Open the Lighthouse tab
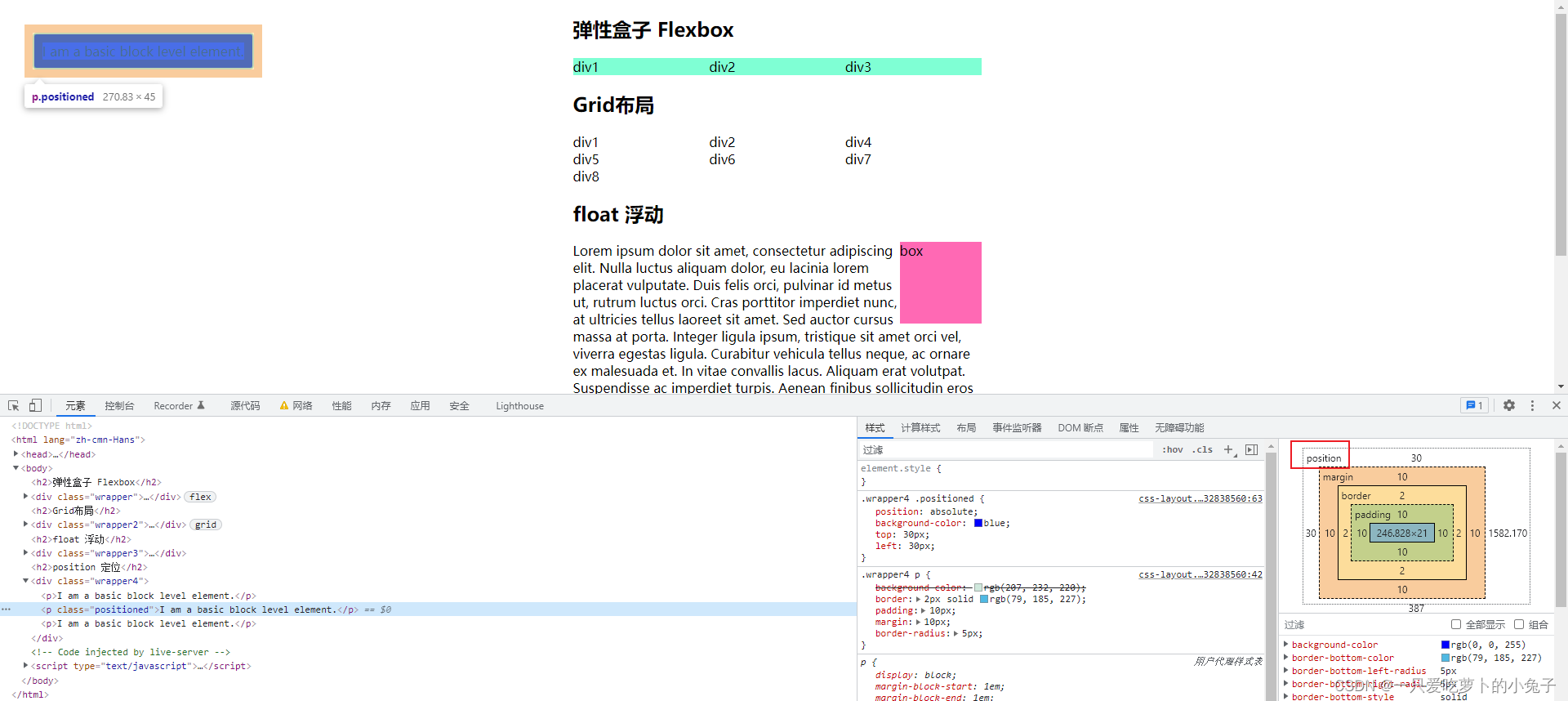1568x701 pixels. coord(519,405)
